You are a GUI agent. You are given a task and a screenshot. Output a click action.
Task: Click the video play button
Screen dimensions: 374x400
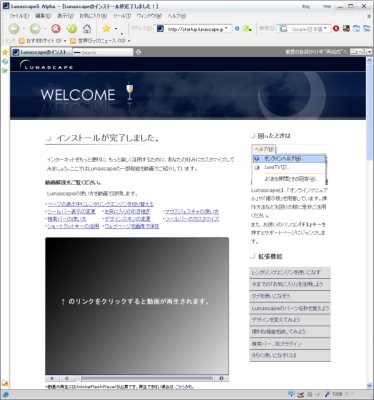pos(52,378)
